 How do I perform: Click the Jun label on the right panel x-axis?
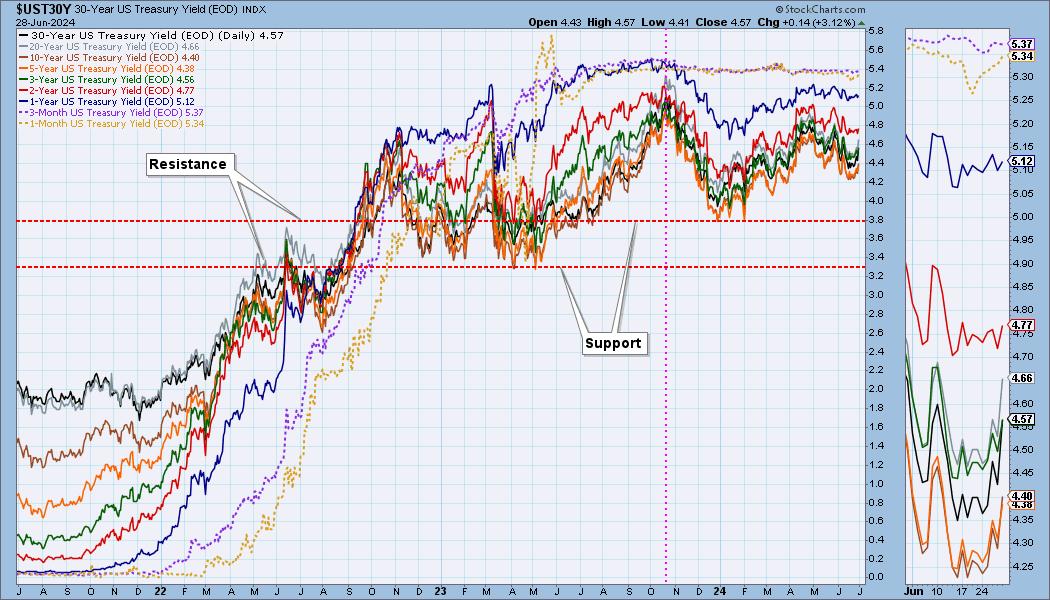[913, 591]
